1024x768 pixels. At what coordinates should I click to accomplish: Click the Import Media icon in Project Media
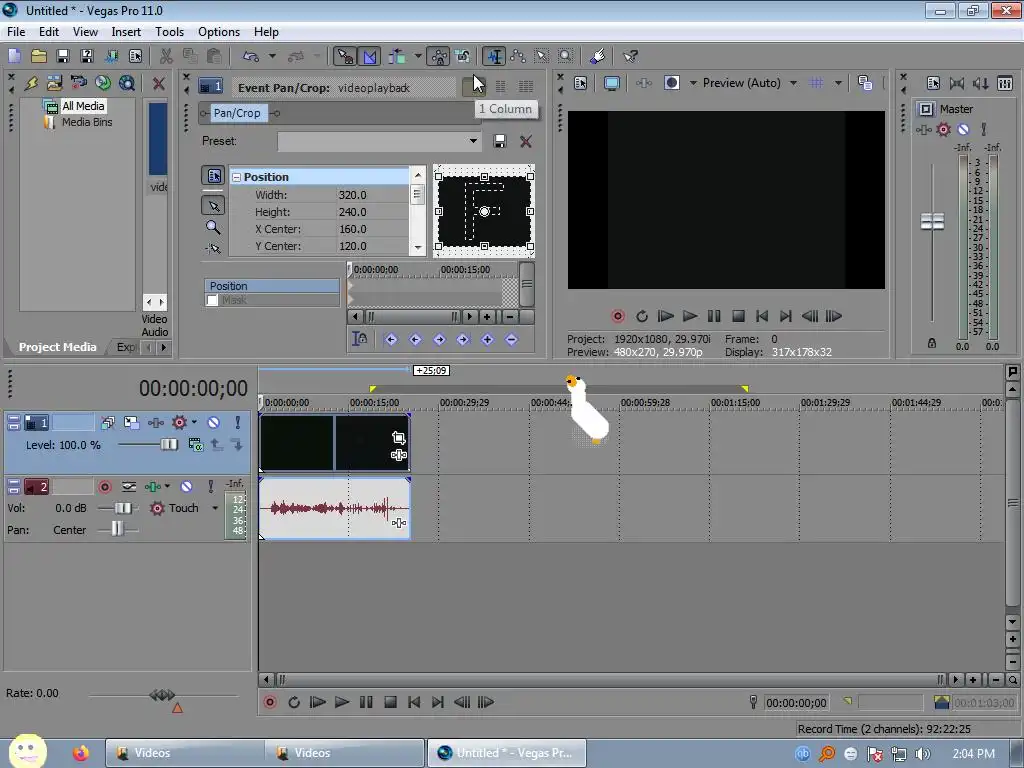(x=54, y=83)
